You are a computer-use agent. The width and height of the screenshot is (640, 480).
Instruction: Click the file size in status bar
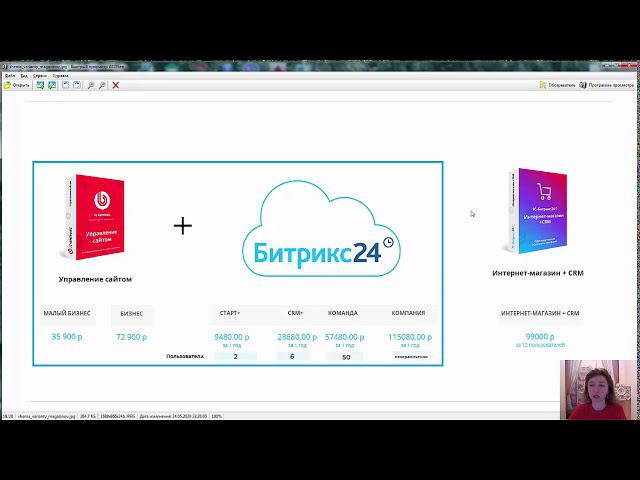[88, 416]
